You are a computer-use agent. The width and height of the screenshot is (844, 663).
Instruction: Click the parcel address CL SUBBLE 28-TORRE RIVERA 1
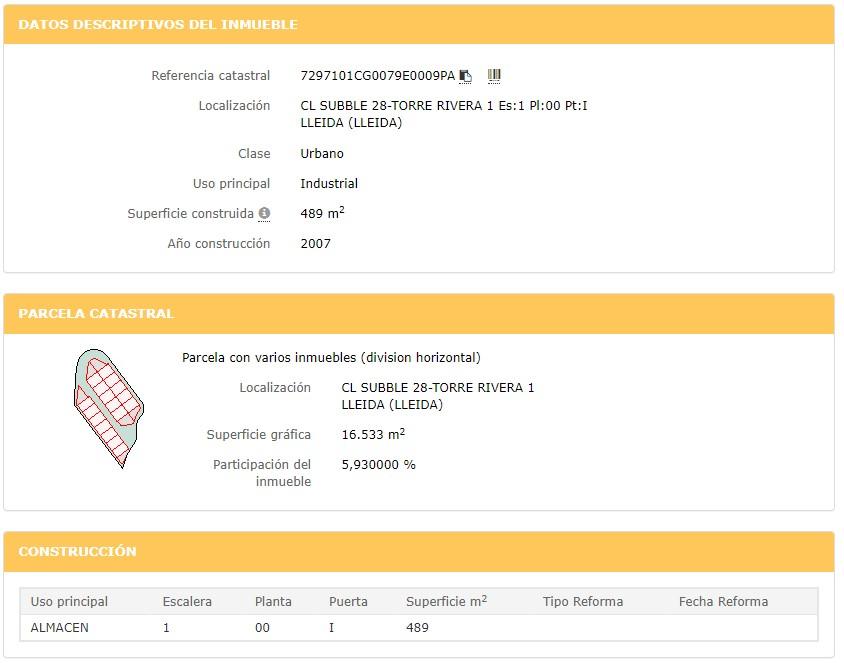[x=437, y=387]
